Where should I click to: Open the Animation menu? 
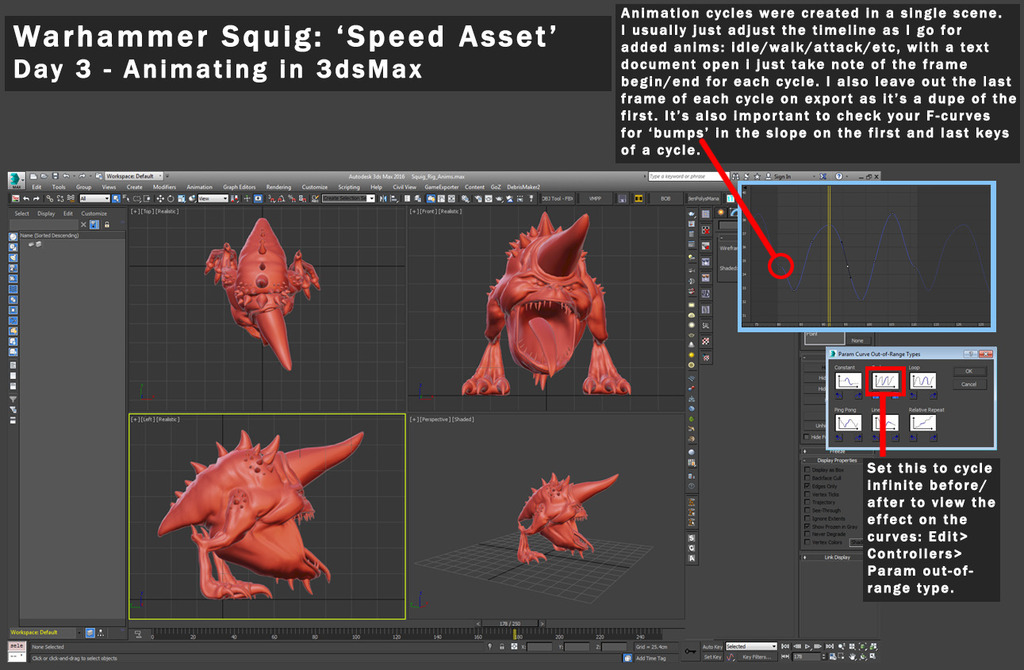[200, 187]
